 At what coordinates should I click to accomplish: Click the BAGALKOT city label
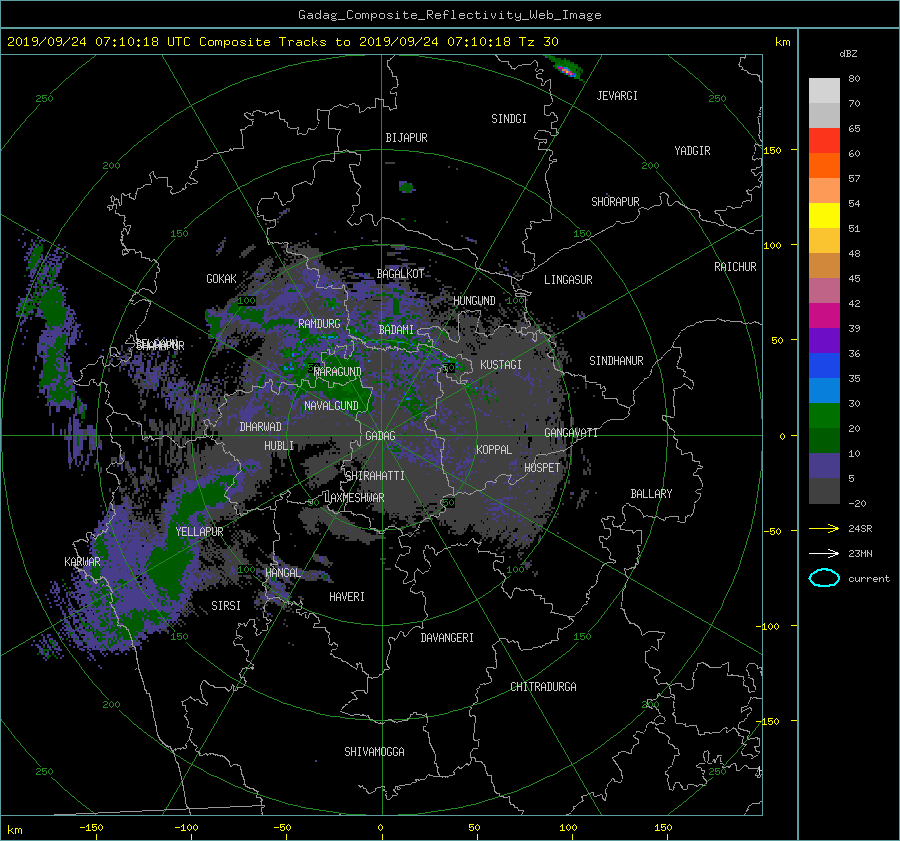tap(401, 274)
